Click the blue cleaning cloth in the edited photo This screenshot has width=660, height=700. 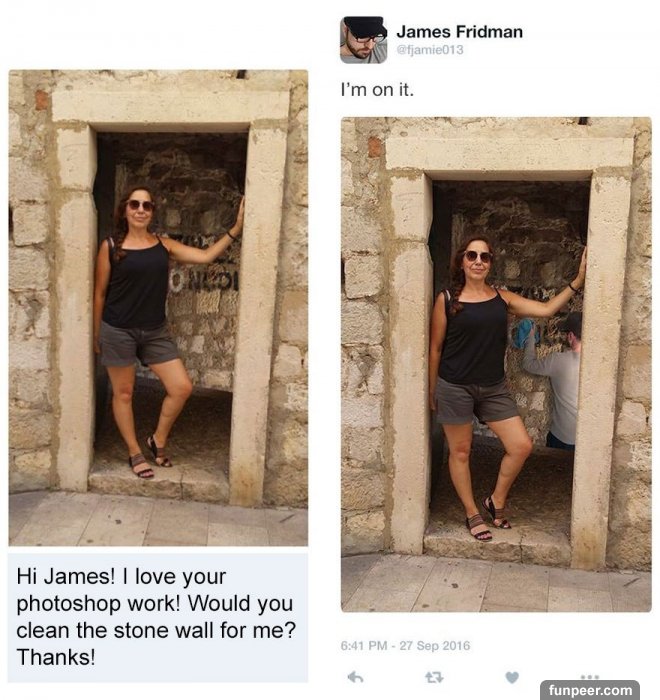[523, 333]
